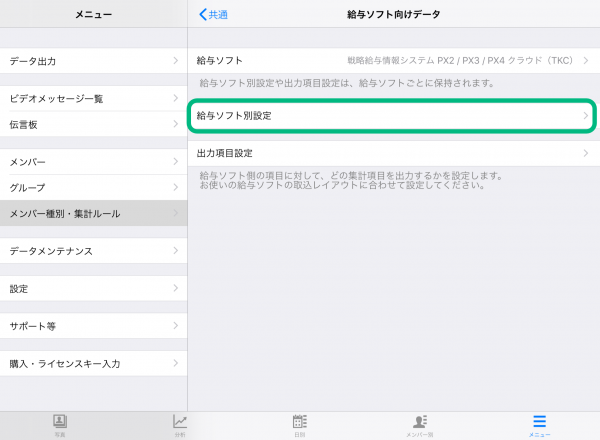Open the メンバー別 tab icon

[420, 424]
